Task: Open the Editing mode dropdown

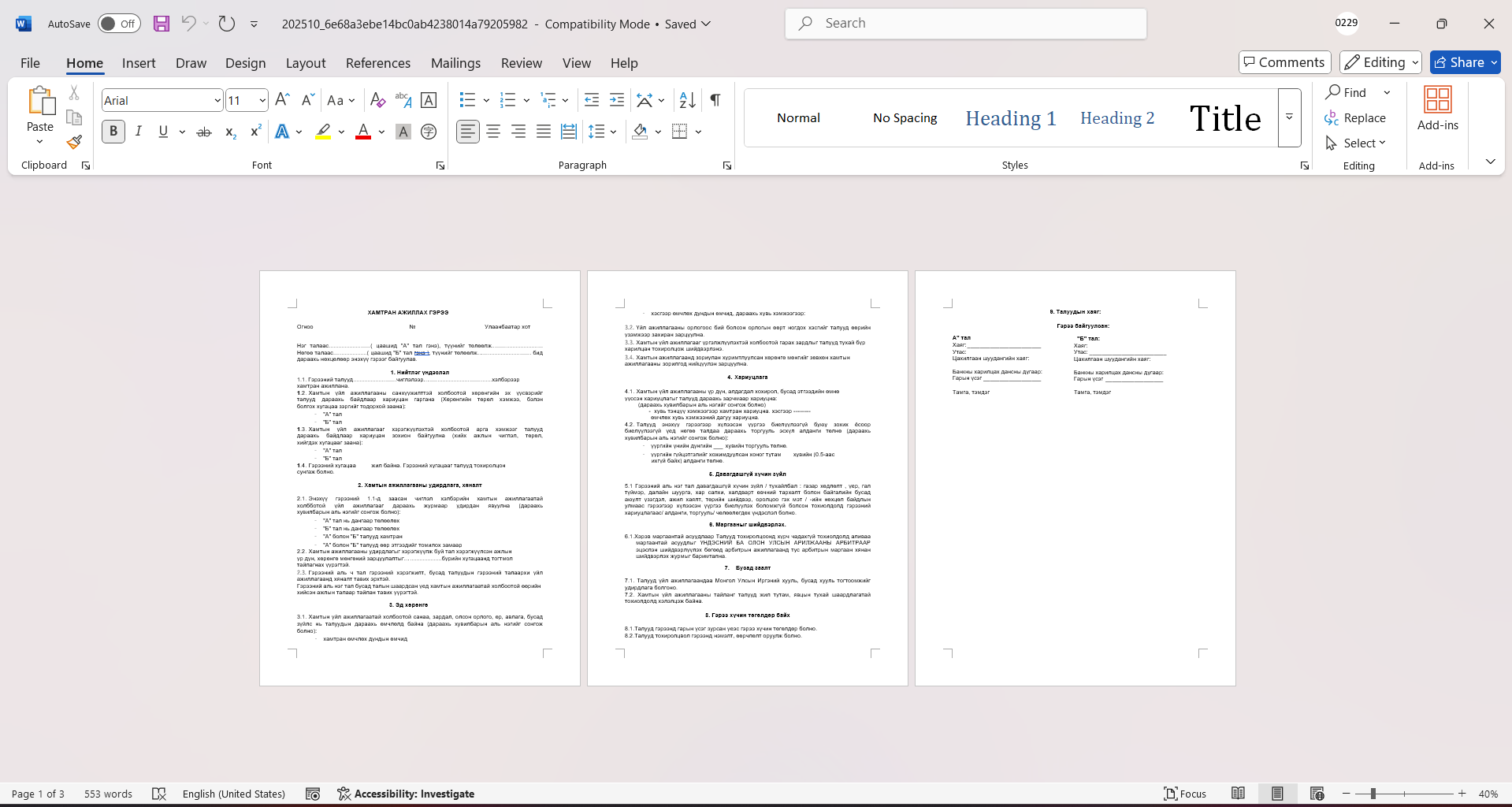Action: pos(1380,62)
